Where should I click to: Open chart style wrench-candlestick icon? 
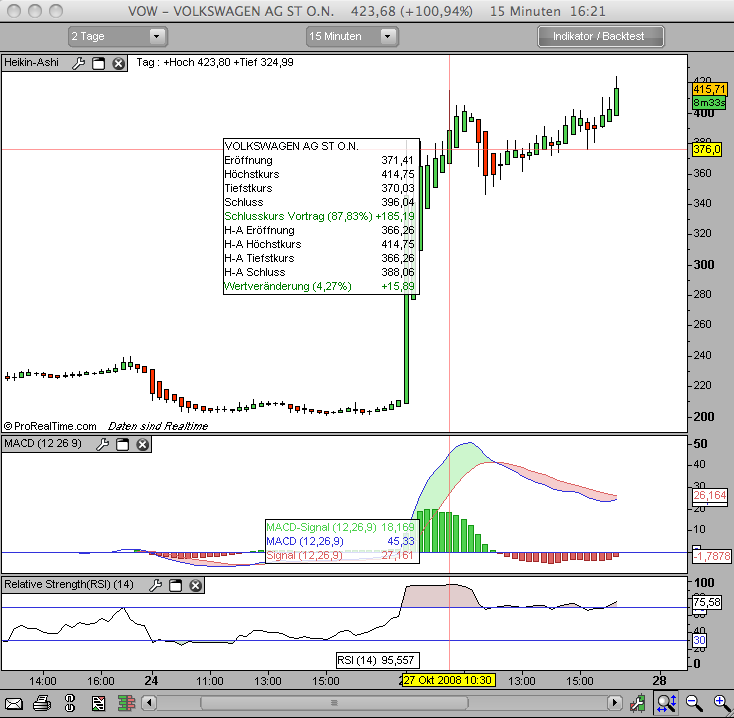point(638,703)
